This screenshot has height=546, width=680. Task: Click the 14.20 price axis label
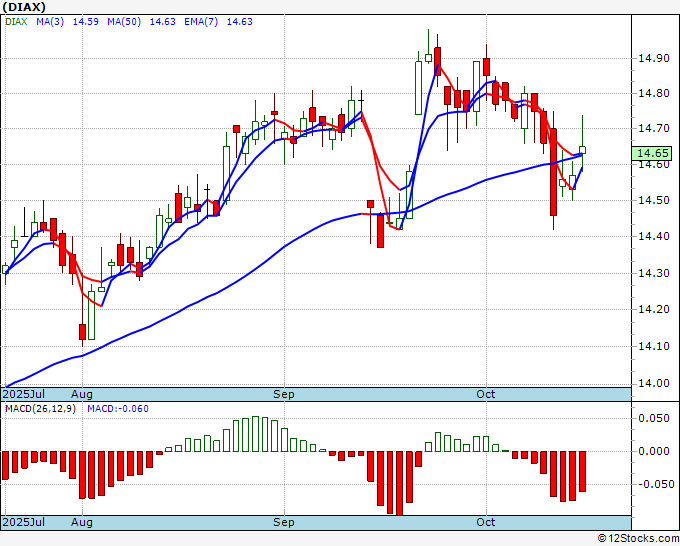tap(653, 309)
